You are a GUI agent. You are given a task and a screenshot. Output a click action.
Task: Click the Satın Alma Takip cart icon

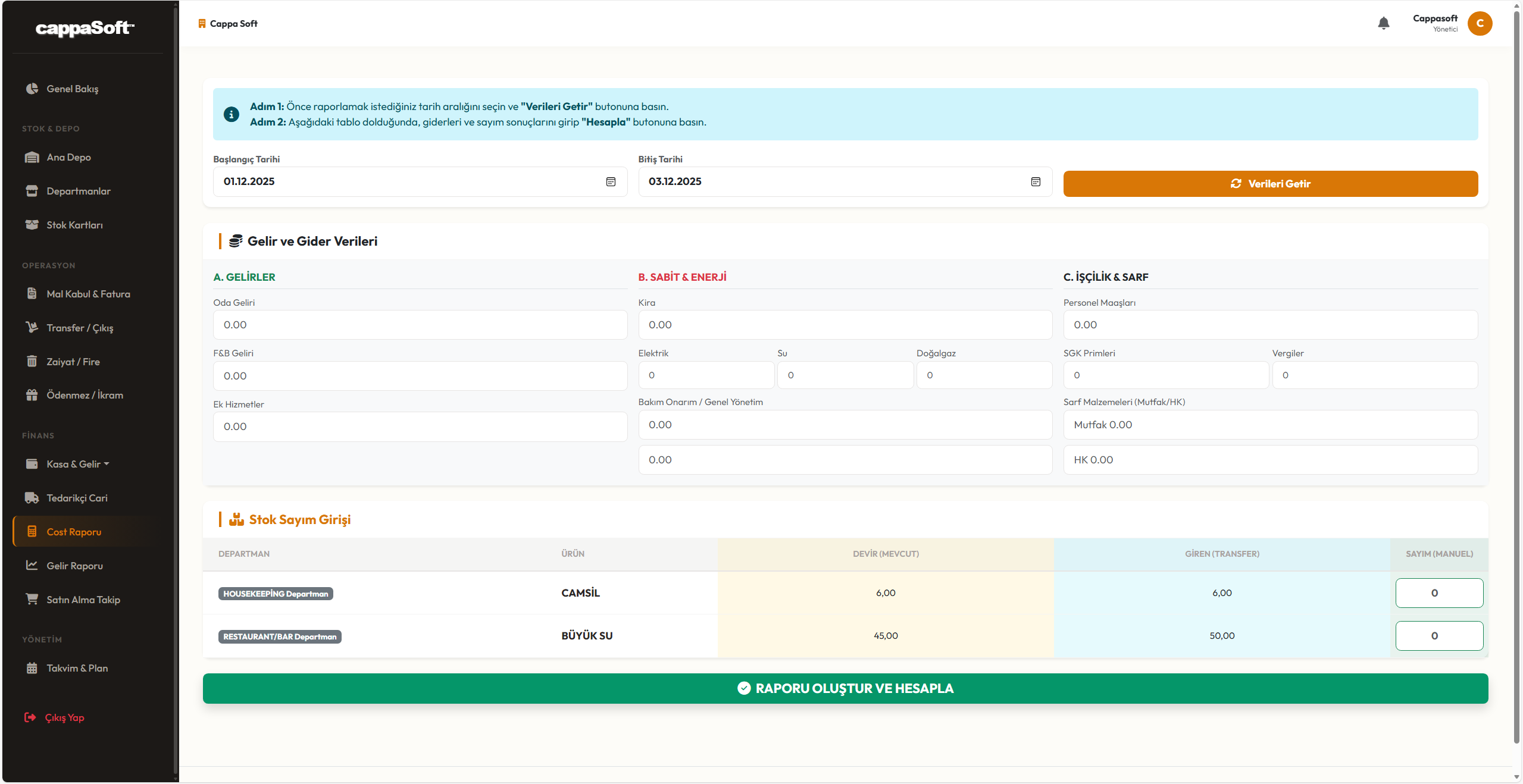point(32,599)
